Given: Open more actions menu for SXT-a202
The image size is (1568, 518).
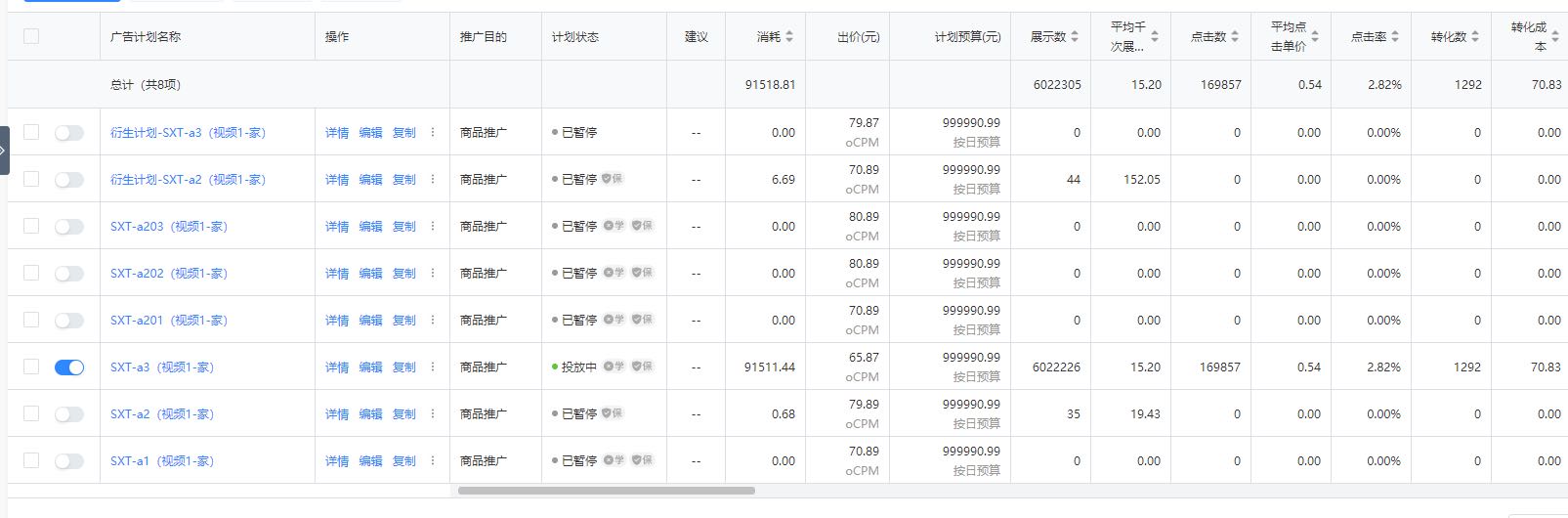Looking at the screenshot, I should click(x=433, y=273).
